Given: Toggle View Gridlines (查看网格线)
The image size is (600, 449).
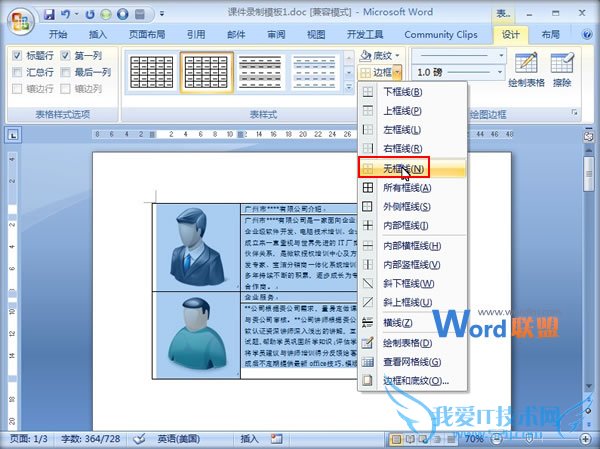Looking at the screenshot, I should click(x=412, y=362).
